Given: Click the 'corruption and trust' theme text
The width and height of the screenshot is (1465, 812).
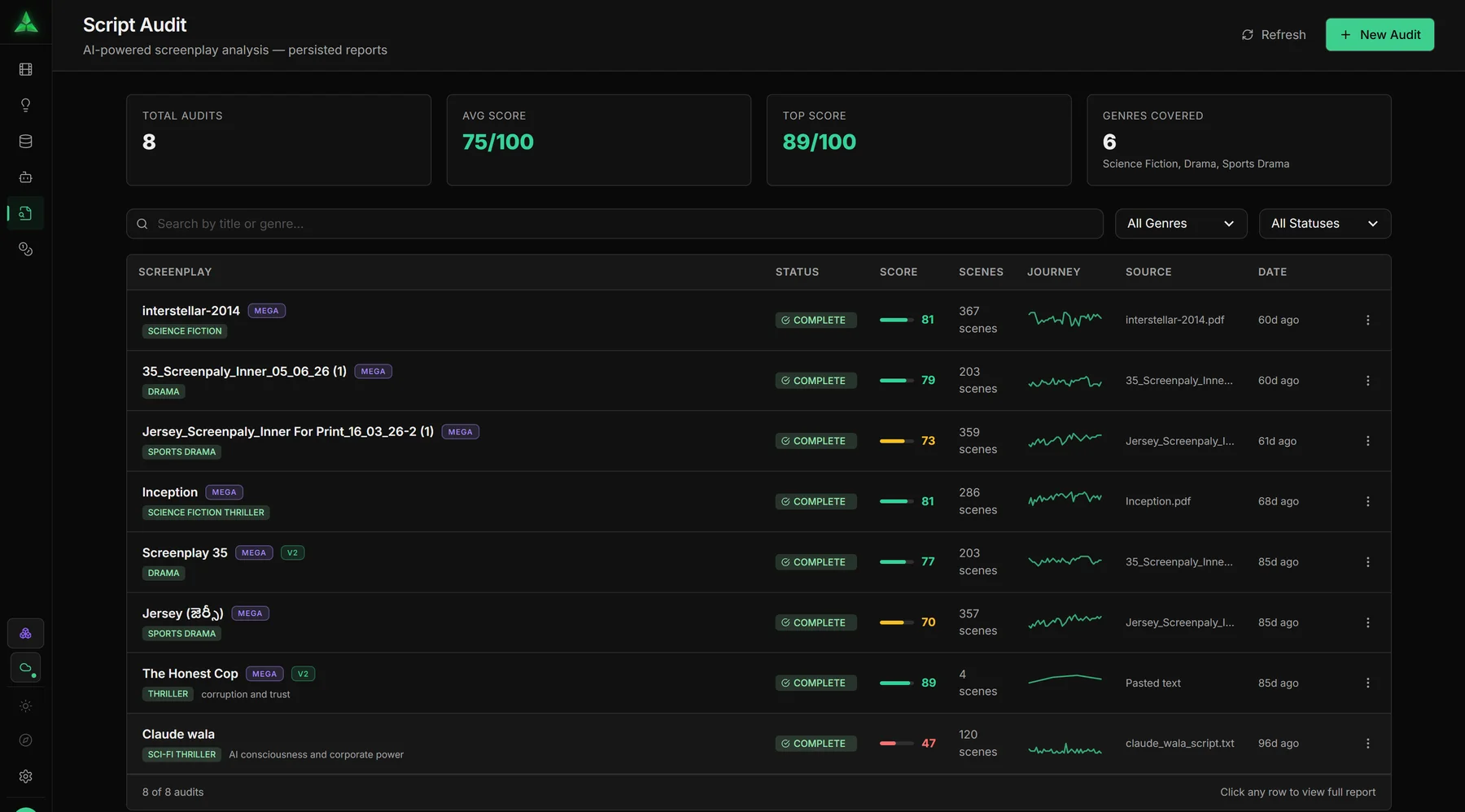Looking at the screenshot, I should click(245, 695).
